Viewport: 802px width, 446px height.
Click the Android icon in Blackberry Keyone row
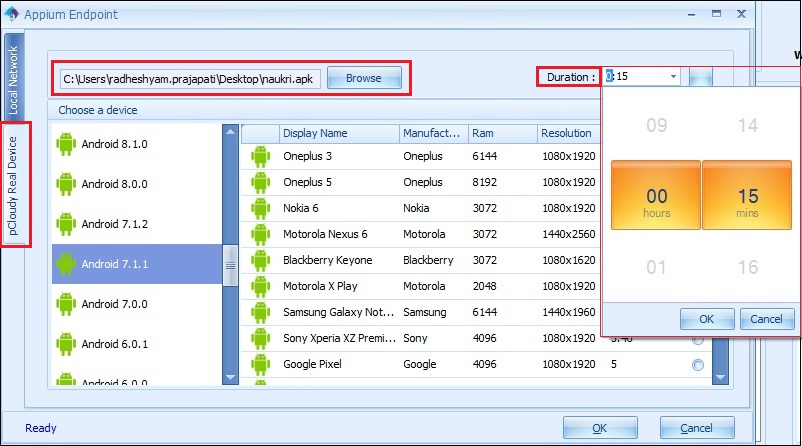tap(260, 261)
